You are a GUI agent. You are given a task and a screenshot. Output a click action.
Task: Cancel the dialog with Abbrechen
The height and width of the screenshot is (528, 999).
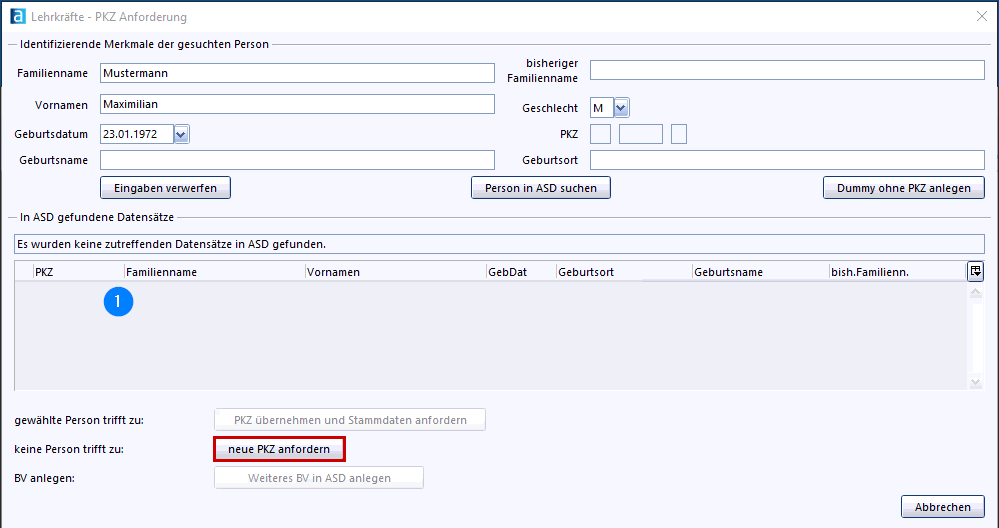click(x=942, y=507)
